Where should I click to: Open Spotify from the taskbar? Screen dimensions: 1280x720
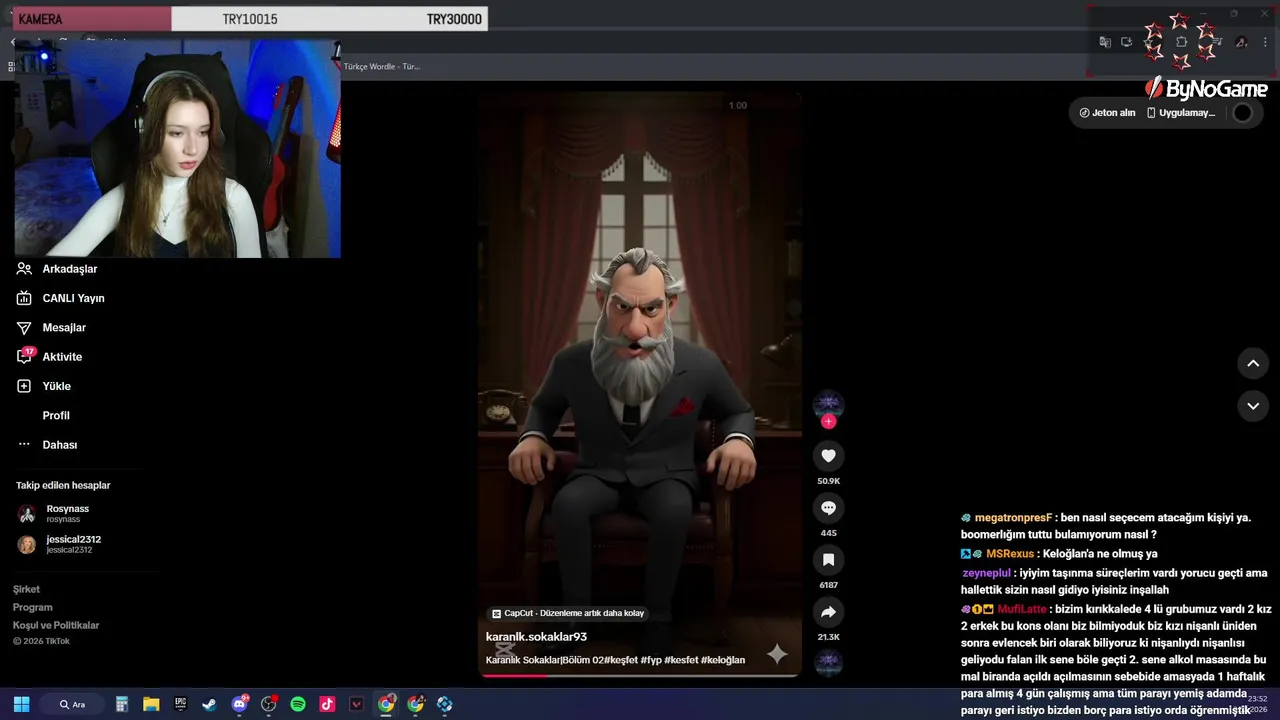tap(298, 704)
